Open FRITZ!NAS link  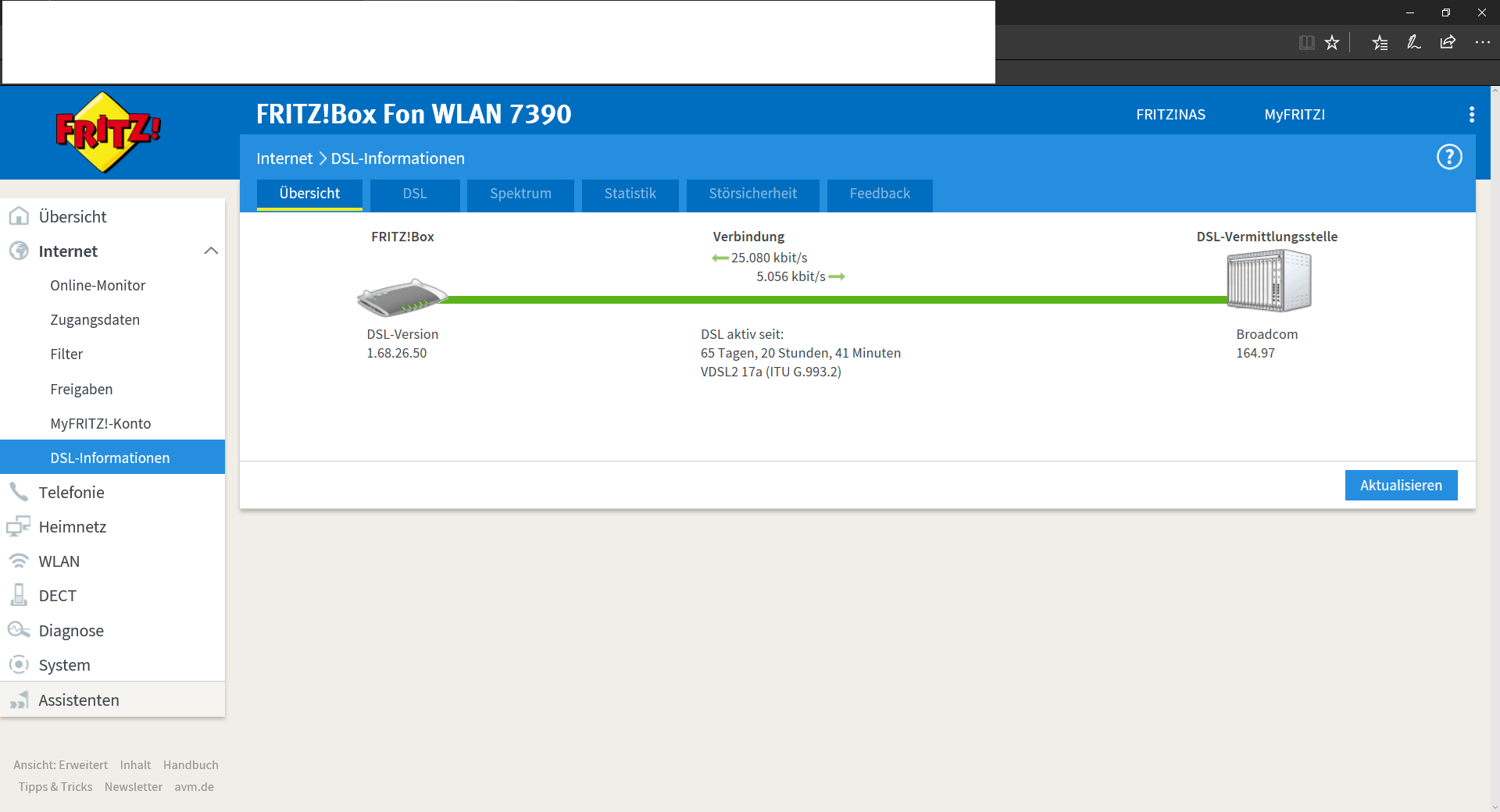[x=1170, y=115]
